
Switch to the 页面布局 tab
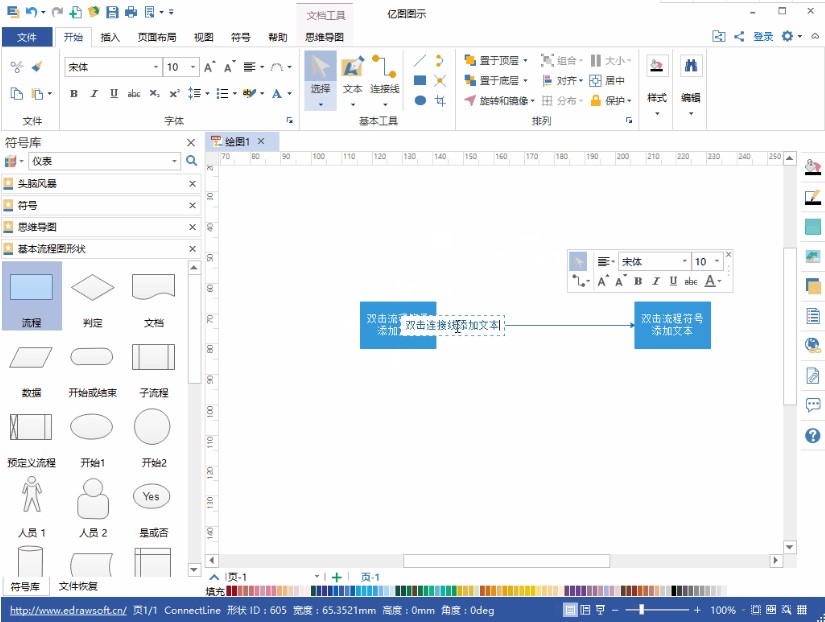(156, 37)
